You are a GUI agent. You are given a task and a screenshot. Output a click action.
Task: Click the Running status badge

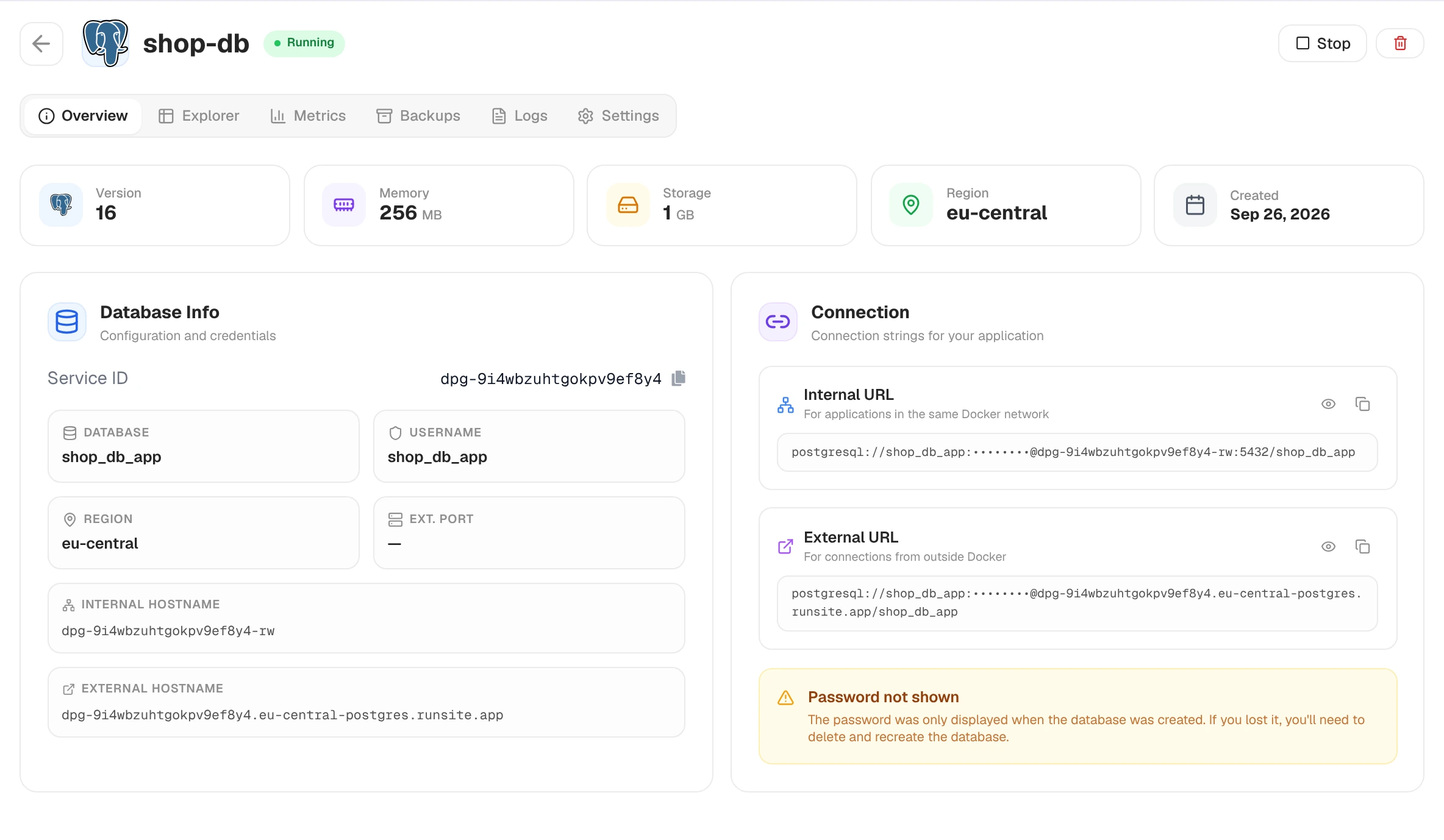pyautogui.click(x=304, y=43)
